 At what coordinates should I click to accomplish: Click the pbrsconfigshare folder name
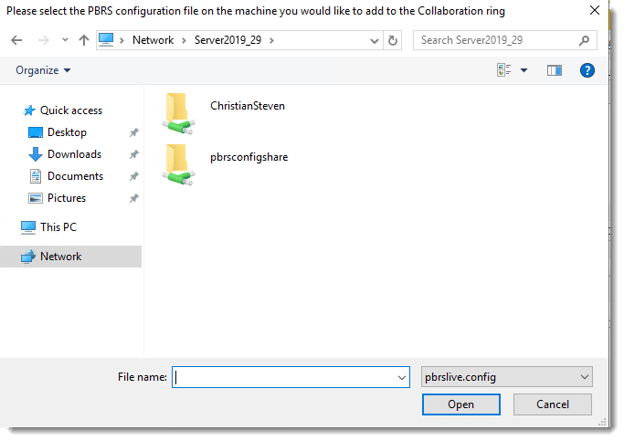(x=249, y=157)
